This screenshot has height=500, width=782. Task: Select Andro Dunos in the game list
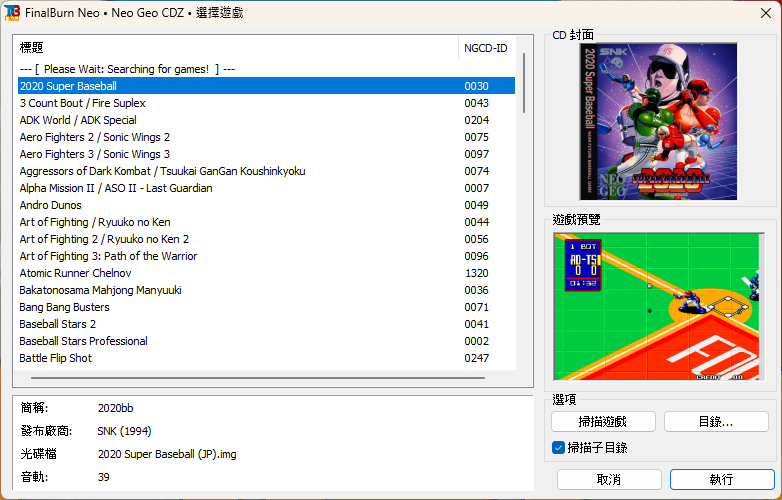click(x=266, y=205)
